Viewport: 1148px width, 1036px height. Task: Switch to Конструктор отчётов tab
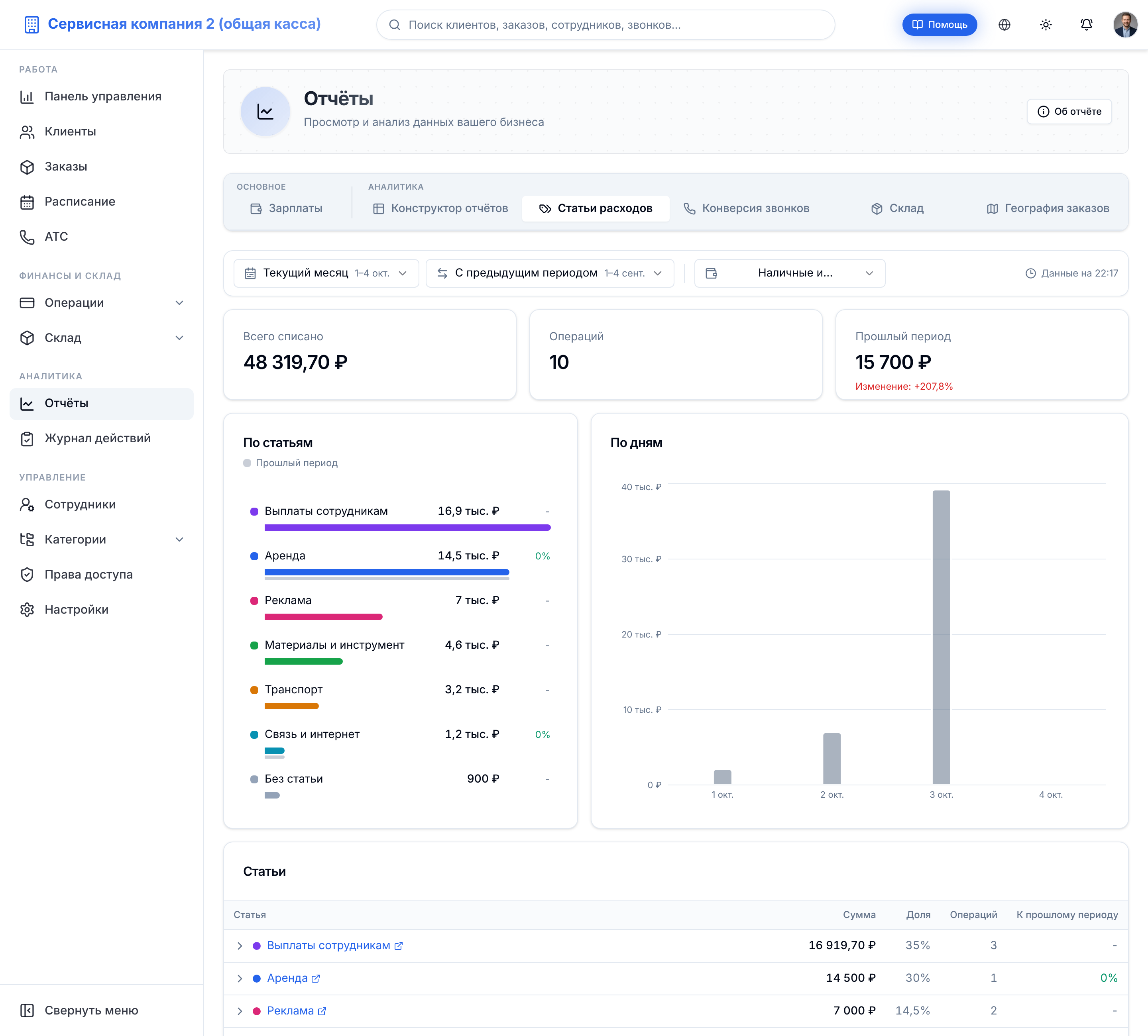[x=440, y=208]
